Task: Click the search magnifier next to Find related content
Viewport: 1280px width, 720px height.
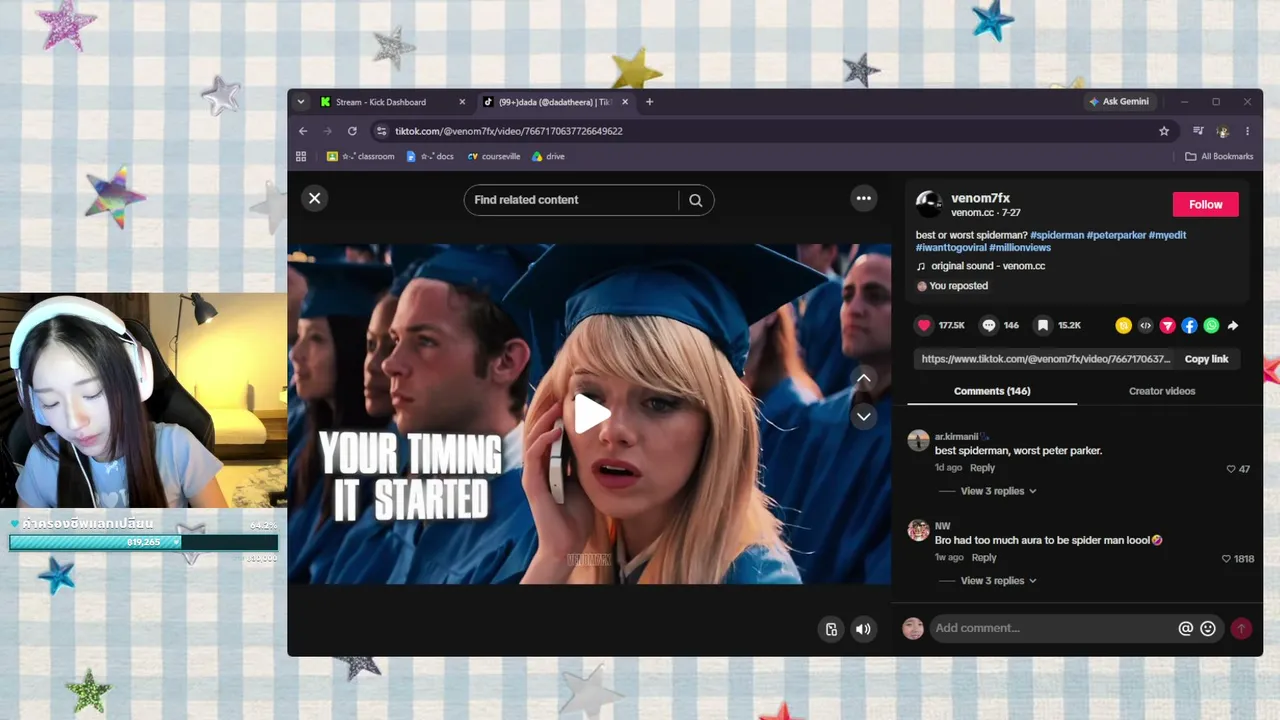Action: pos(696,200)
